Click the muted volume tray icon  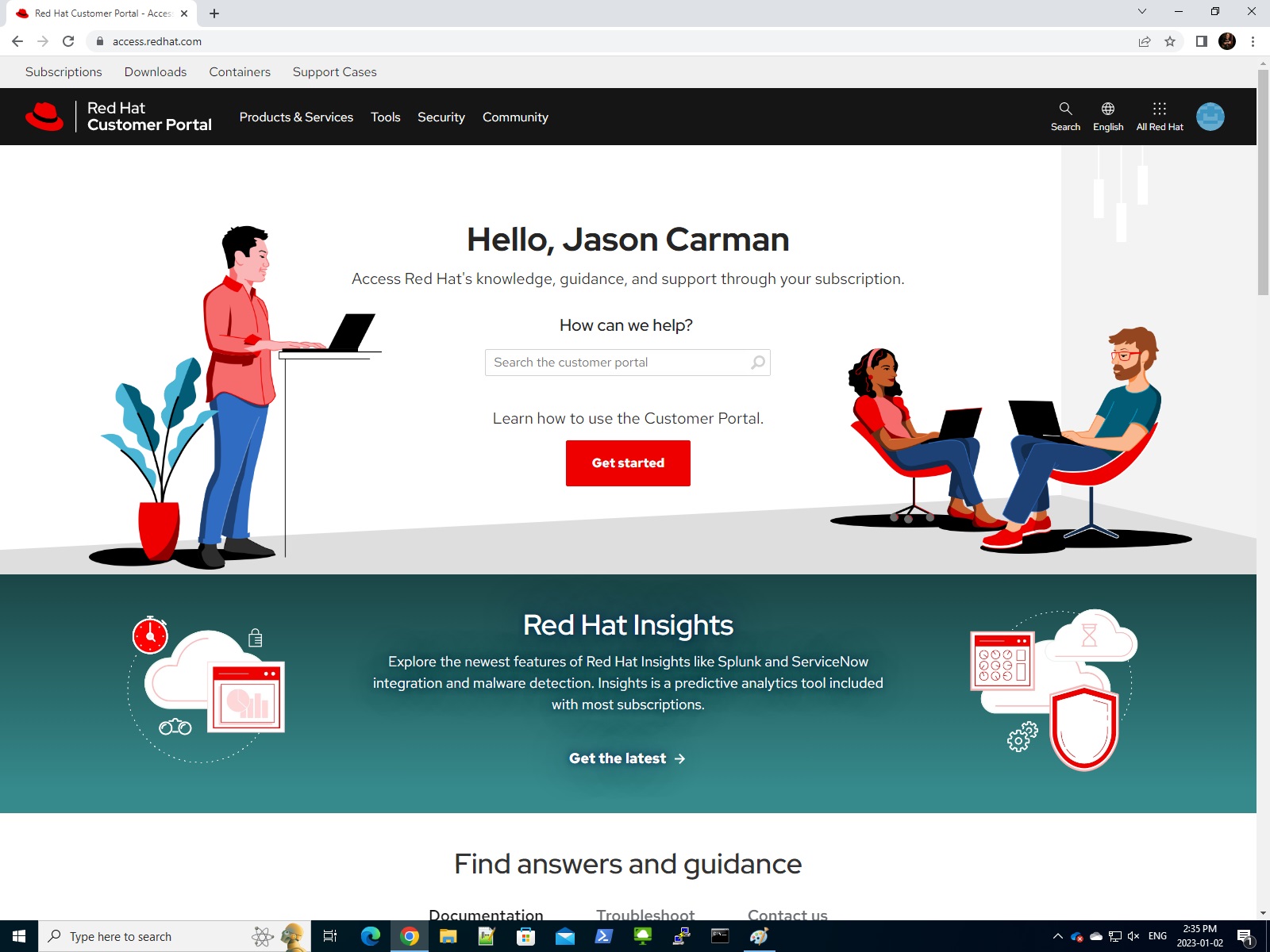point(1133,936)
